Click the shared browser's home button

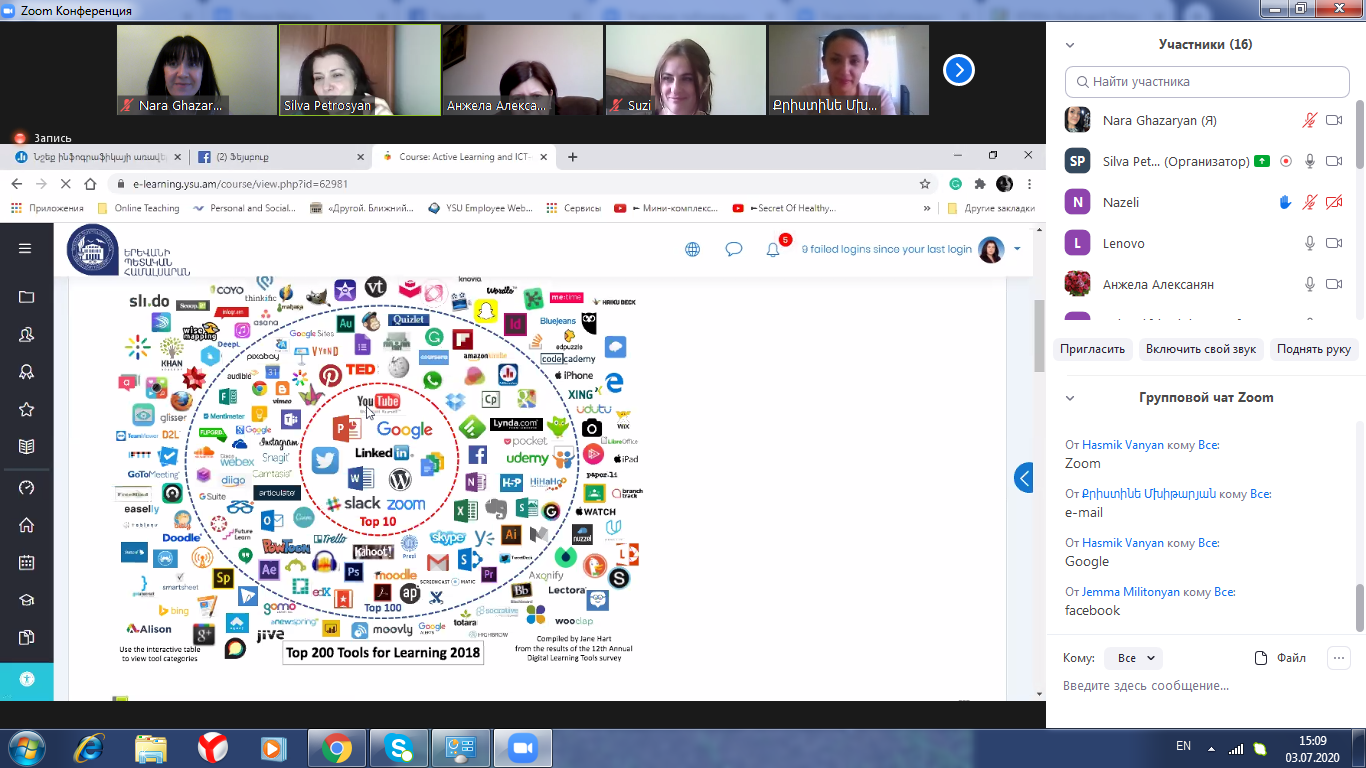[90, 184]
